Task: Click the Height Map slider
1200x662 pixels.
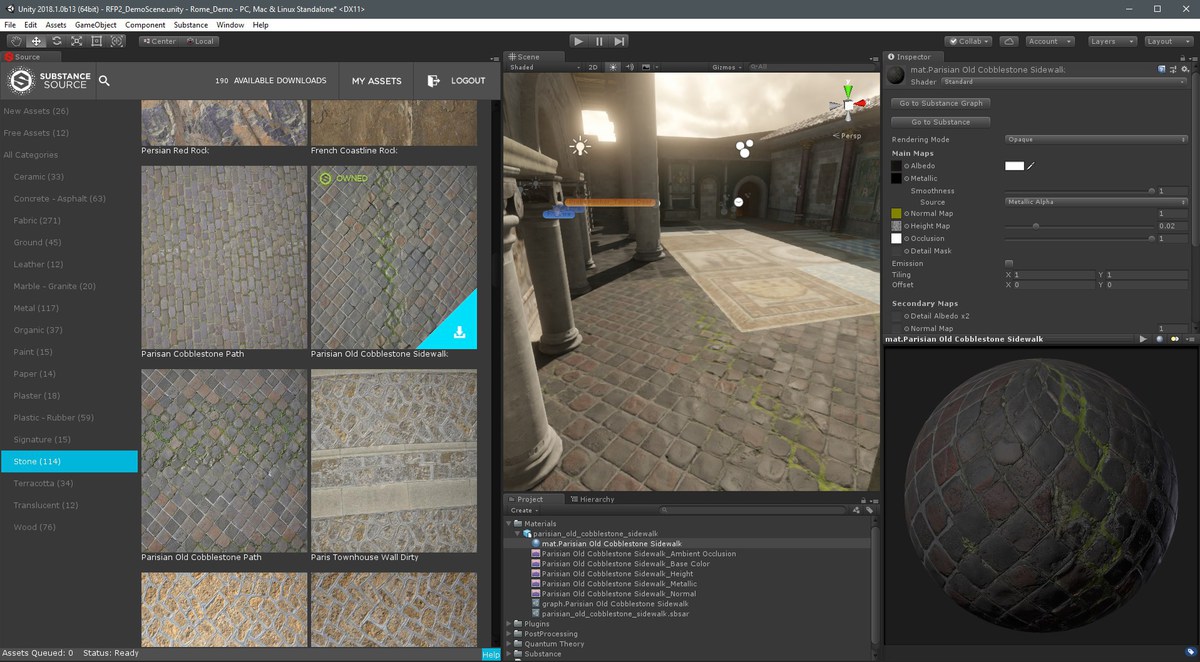Action: click(x=1080, y=226)
